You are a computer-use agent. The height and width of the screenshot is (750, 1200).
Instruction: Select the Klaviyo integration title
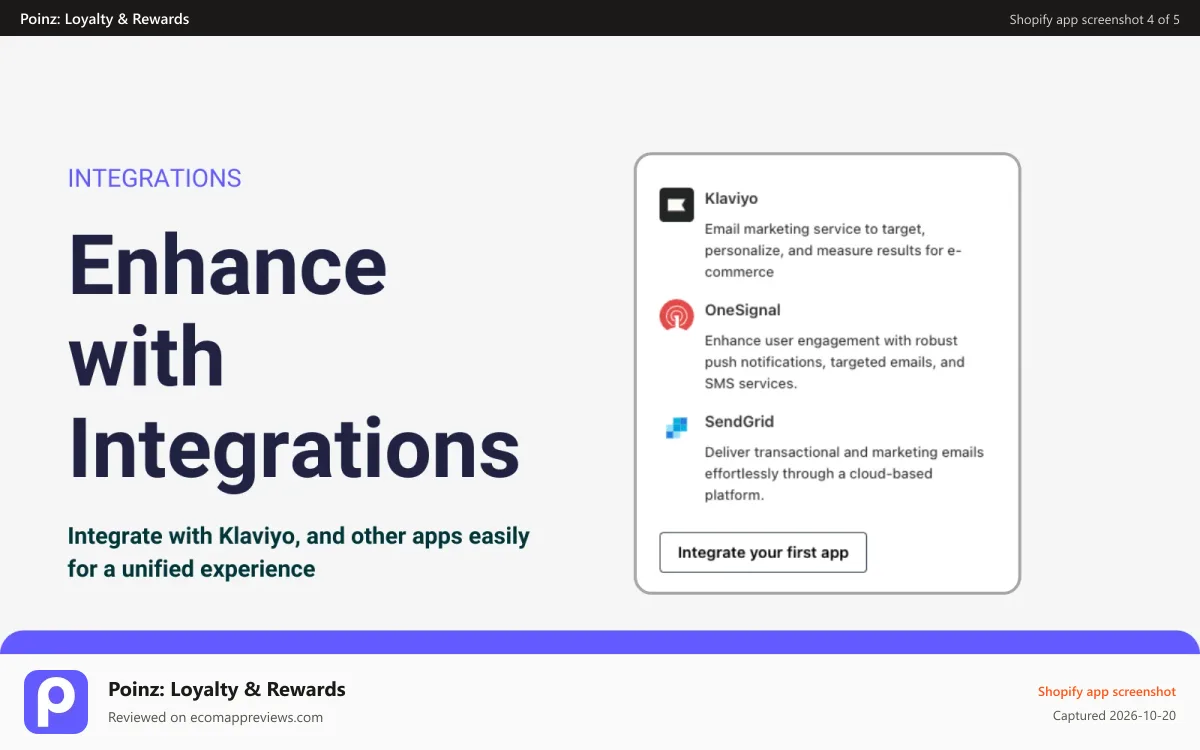[x=731, y=199]
